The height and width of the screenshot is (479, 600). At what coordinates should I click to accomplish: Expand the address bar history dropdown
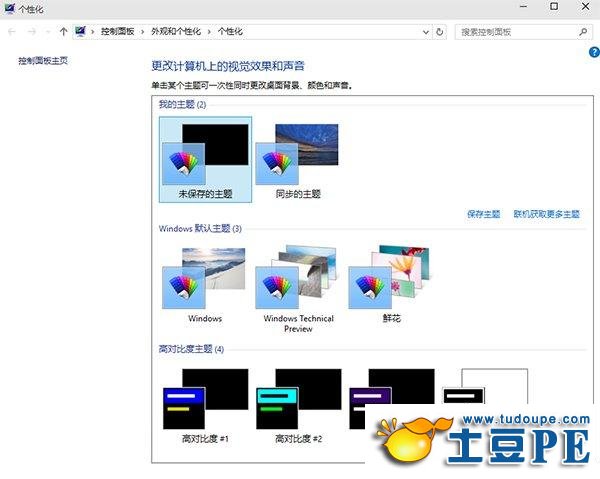[426, 32]
